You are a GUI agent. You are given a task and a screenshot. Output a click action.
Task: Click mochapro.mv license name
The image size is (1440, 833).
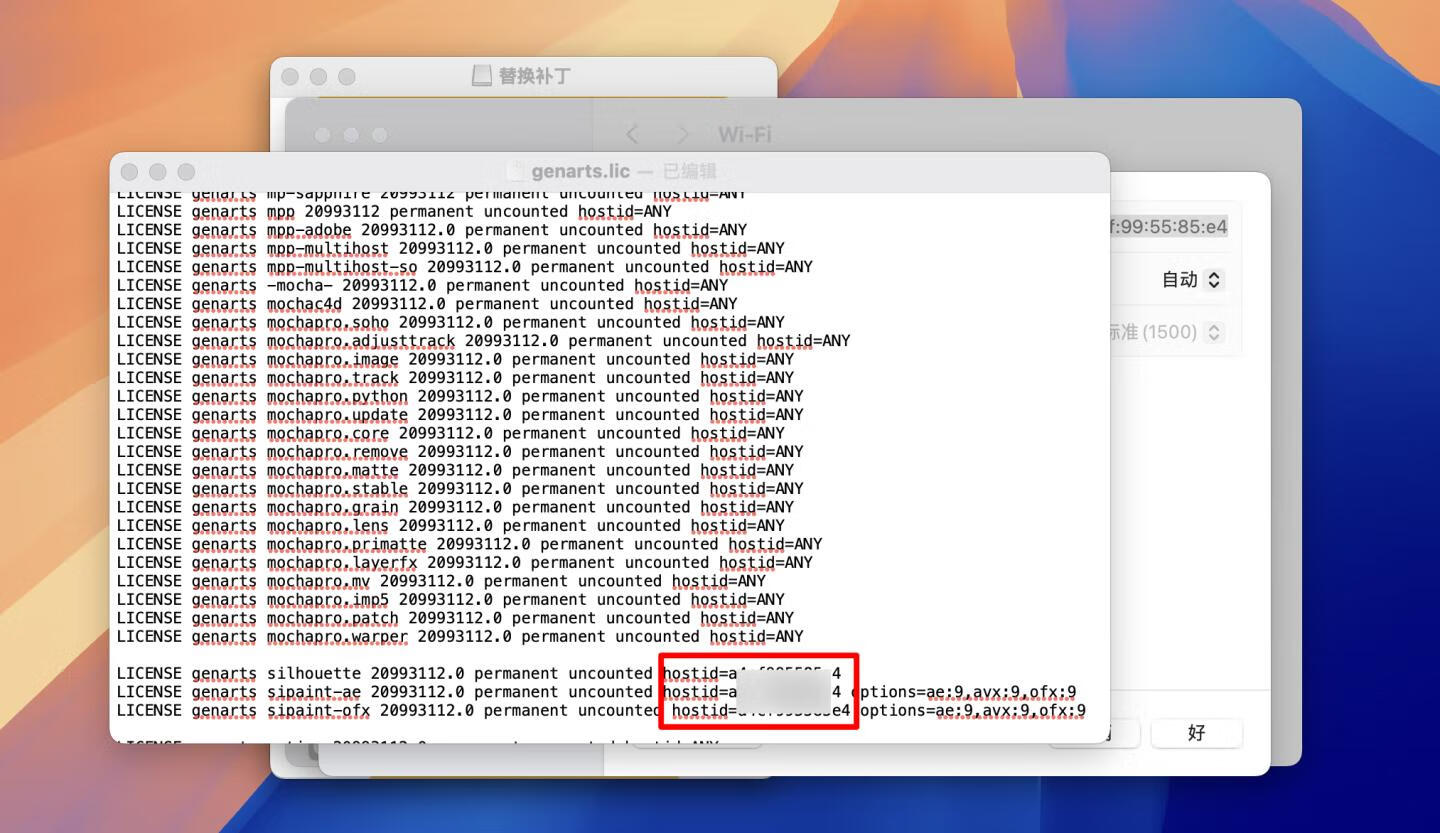tap(318, 581)
